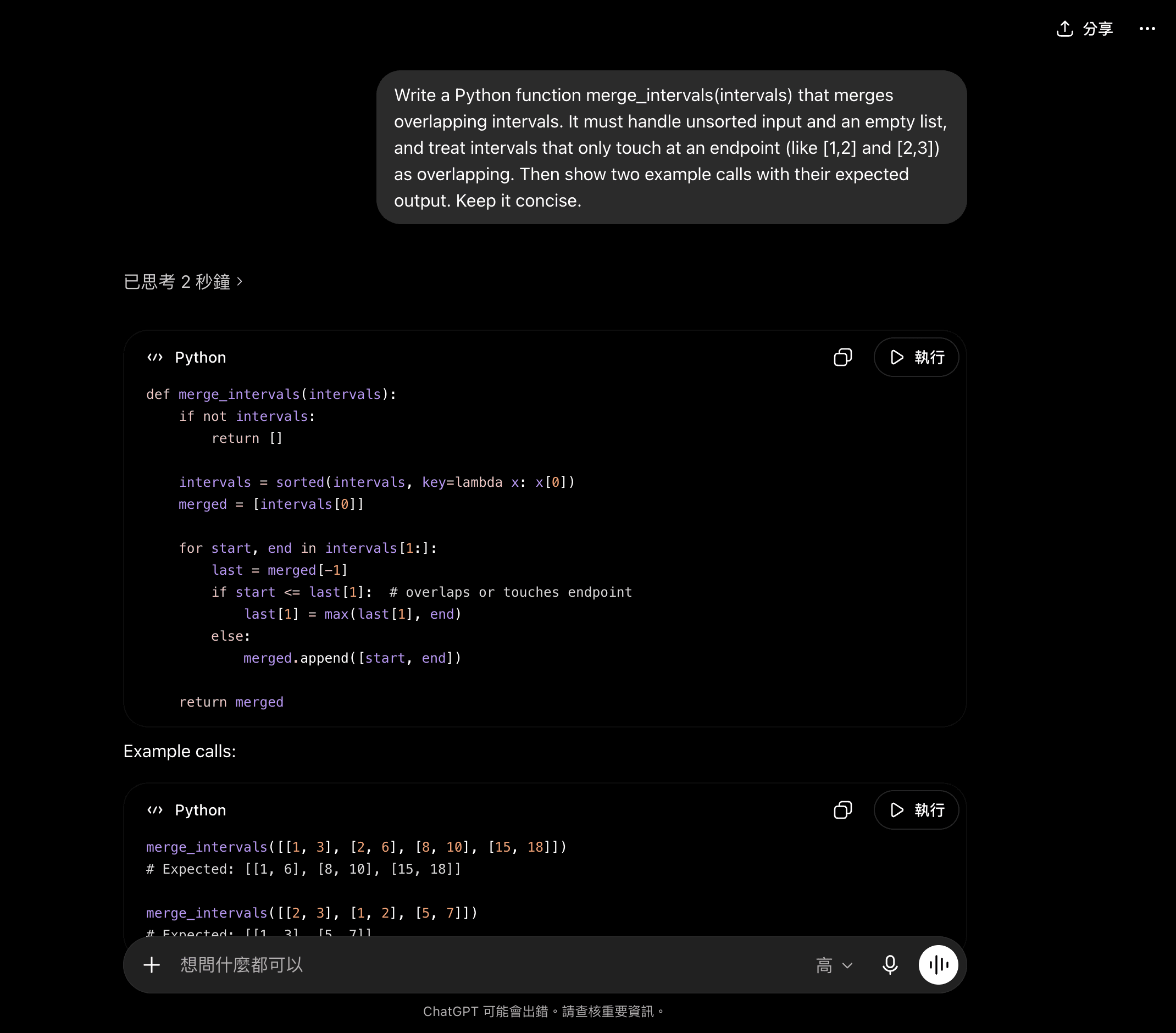
Task: Click the share upload icon
Action: [1064, 29]
